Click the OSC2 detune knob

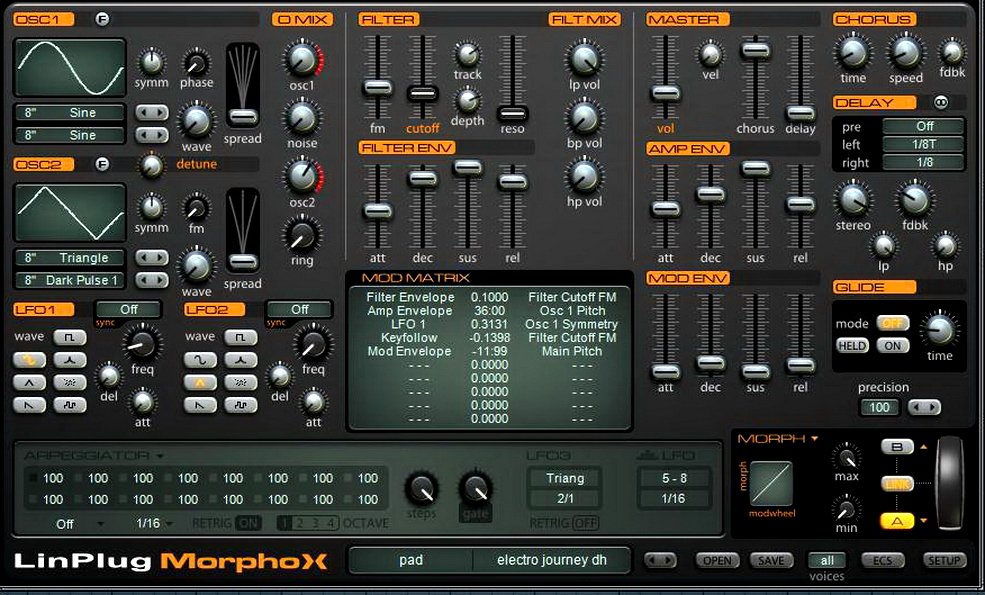point(151,165)
